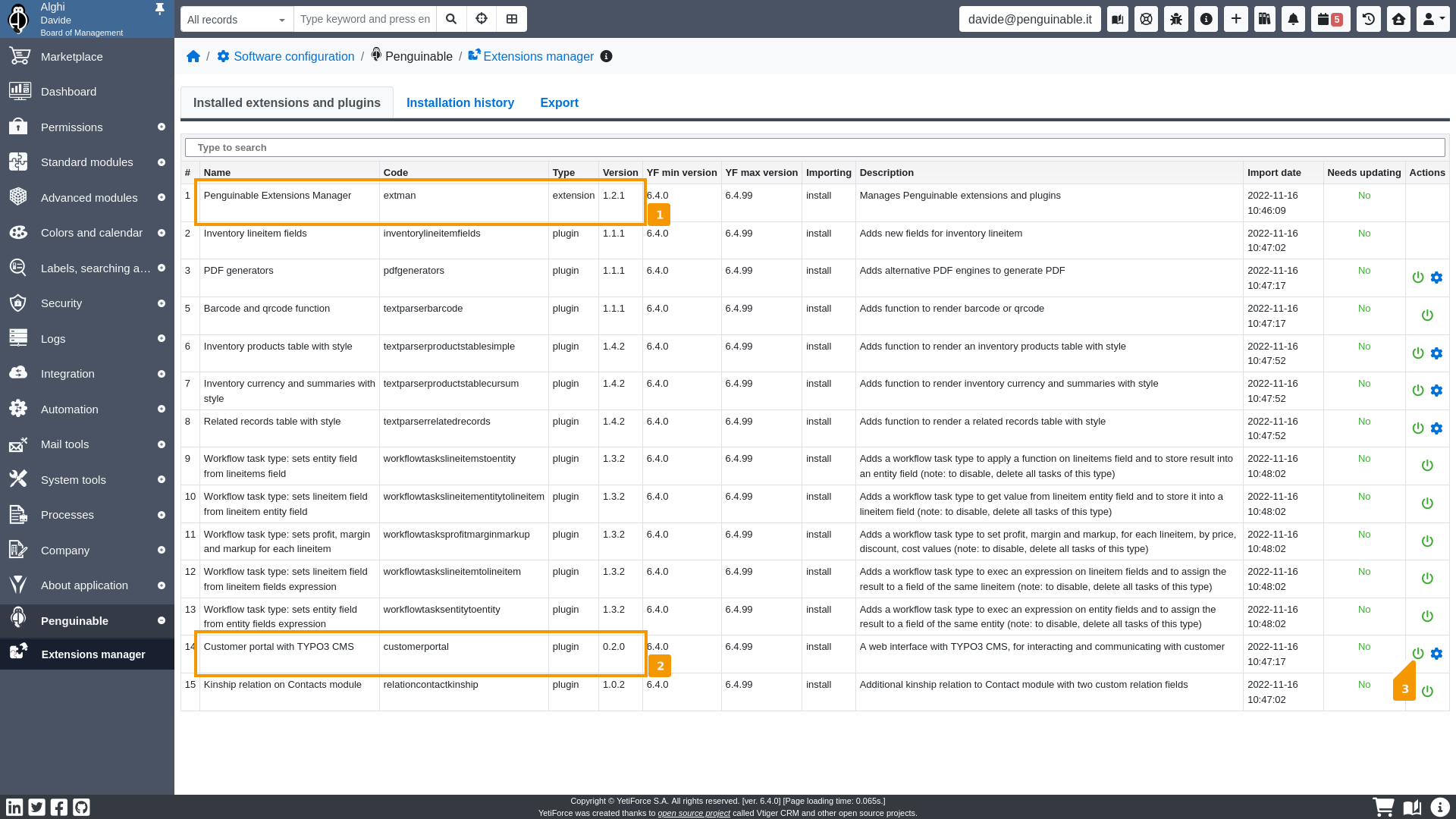Open Marketplace in the sidebar
Viewport: 1456px width, 819px height.
72,57
